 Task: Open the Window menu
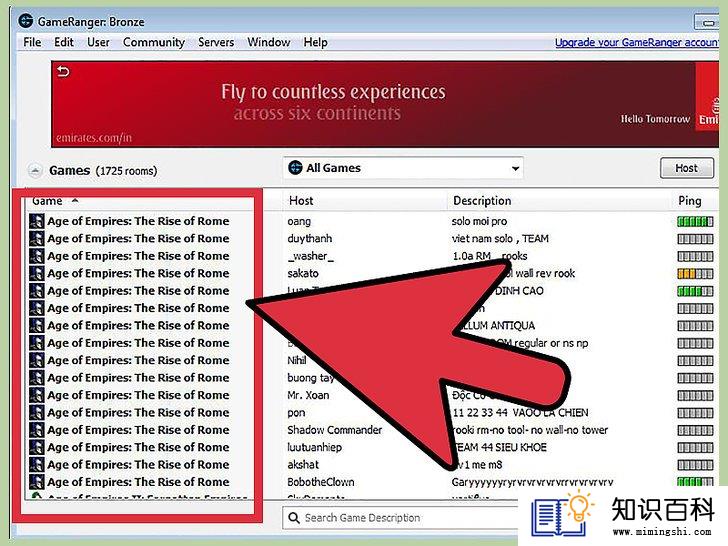click(x=268, y=42)
